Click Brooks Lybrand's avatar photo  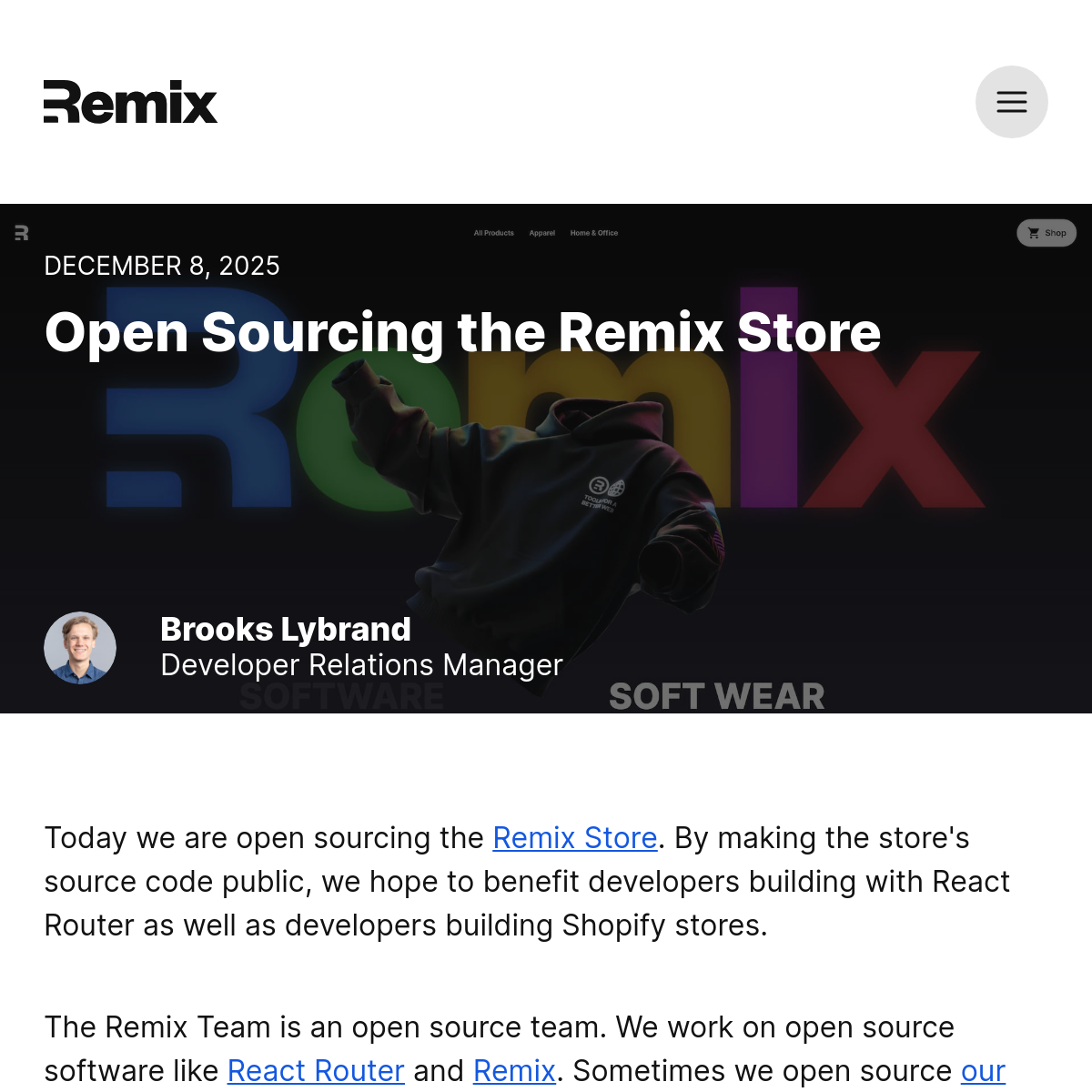(80, 648)
